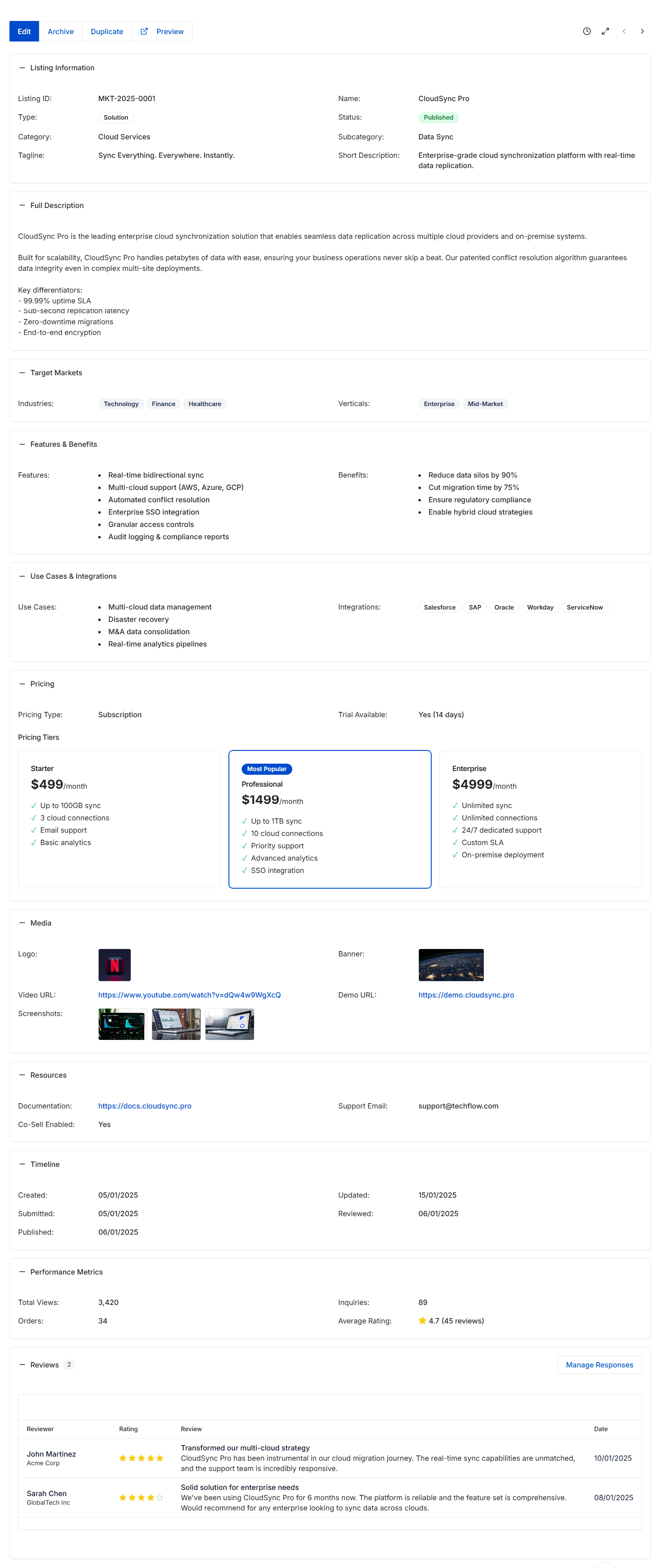Click the Mid-Market vertical tag
Image resolution: width=663 pixels, height=1568 pixels.
485,404
